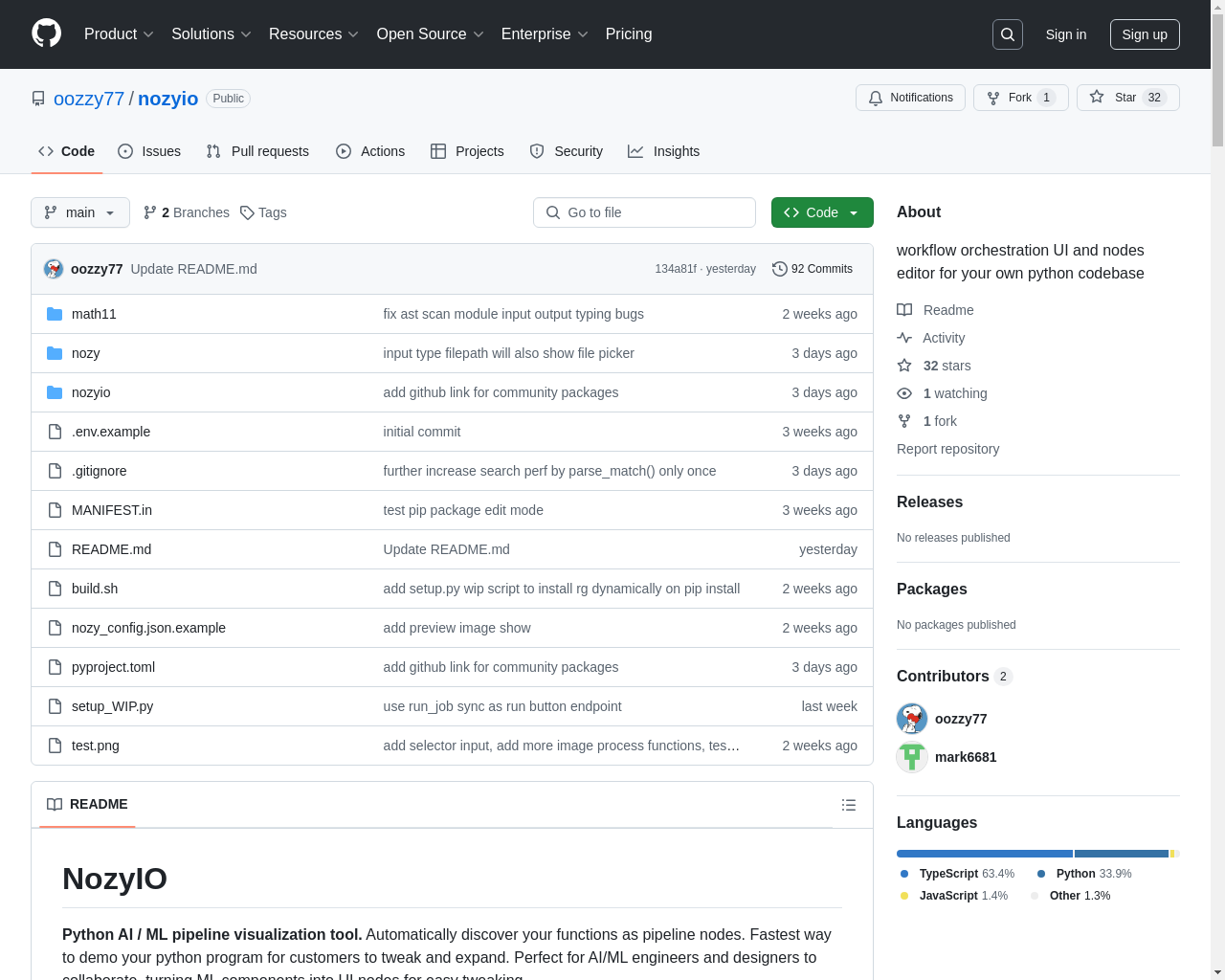Click the TypeScript blue language bar segment
Screen dimensions: 1225x980
[x=985, y=854]
